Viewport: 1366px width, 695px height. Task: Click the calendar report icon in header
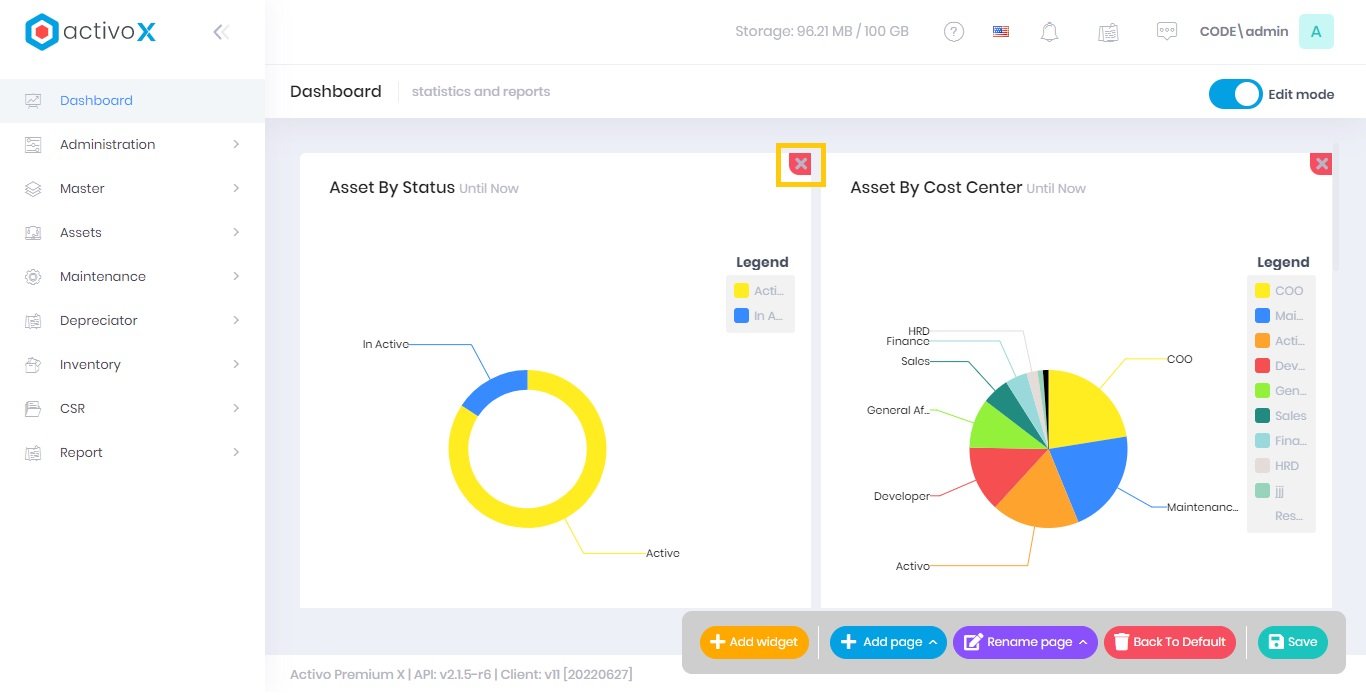pyautogui.click(x=1107, y=32)
